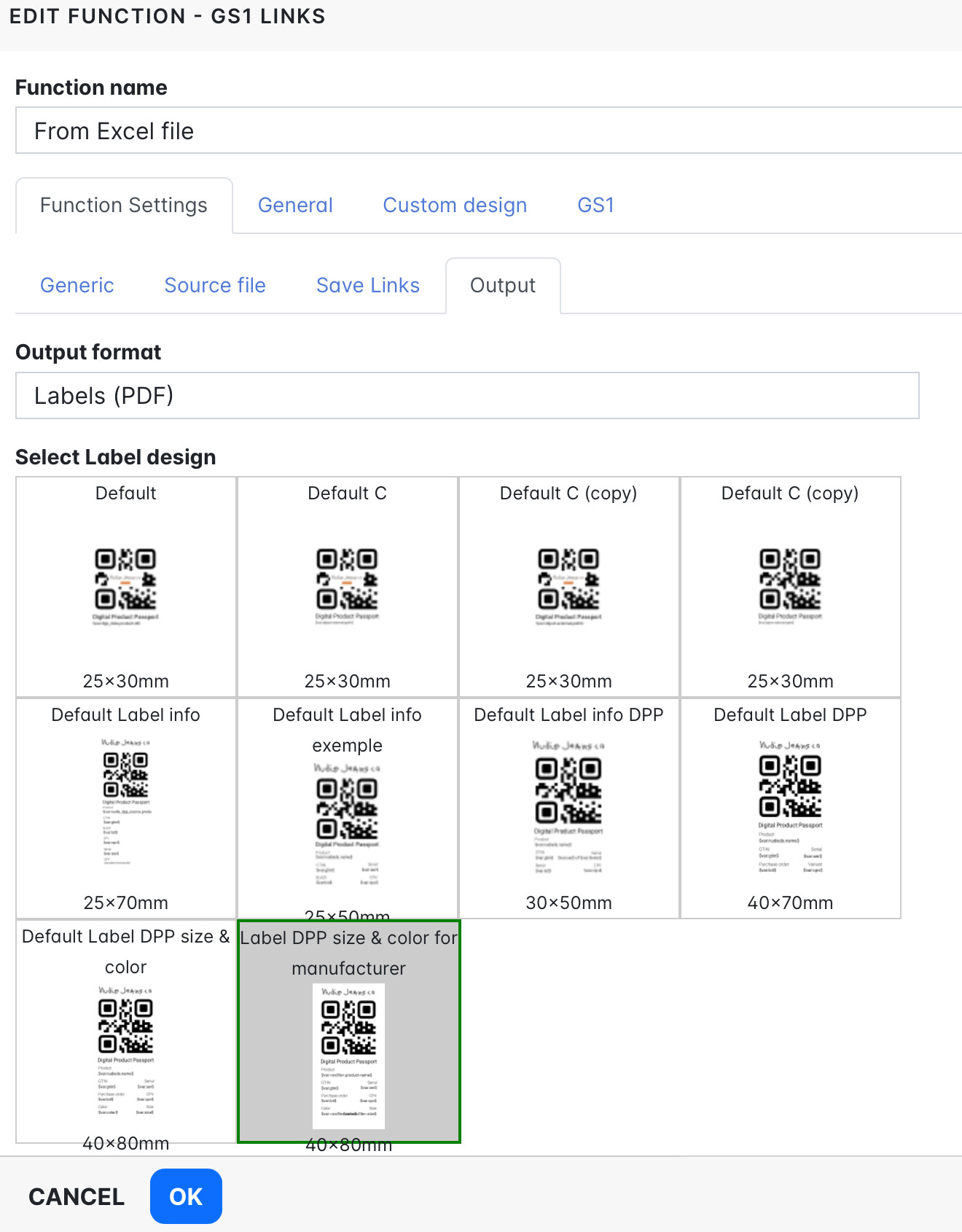Screen dimensions: 962x1232
Task: Choose the Default Label info DPP design
Action: click(568, 808)
